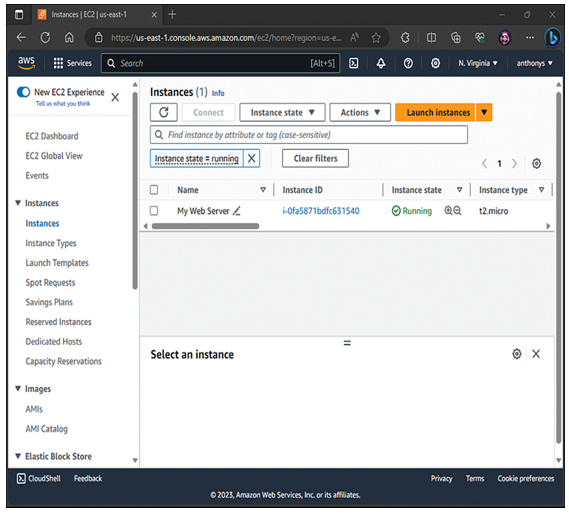Open a new browser tab
The width and height of the screenshot is (569, 514).
[172, 15]
